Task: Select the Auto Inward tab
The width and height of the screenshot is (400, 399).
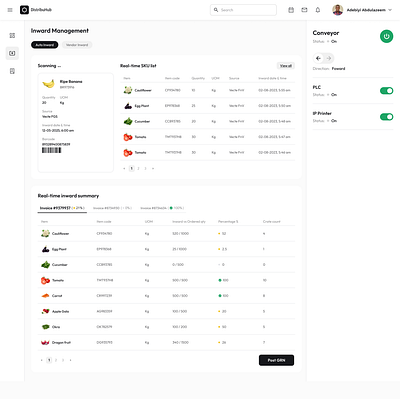Action: click(45, 45)
